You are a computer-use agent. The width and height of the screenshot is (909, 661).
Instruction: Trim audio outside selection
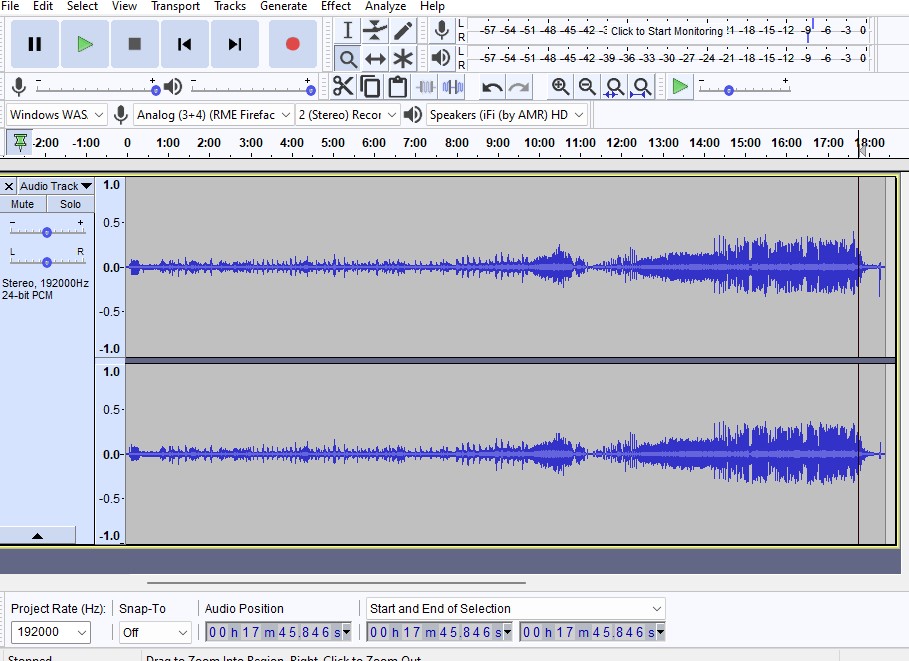pyautogui.click(x=425, y=87)
